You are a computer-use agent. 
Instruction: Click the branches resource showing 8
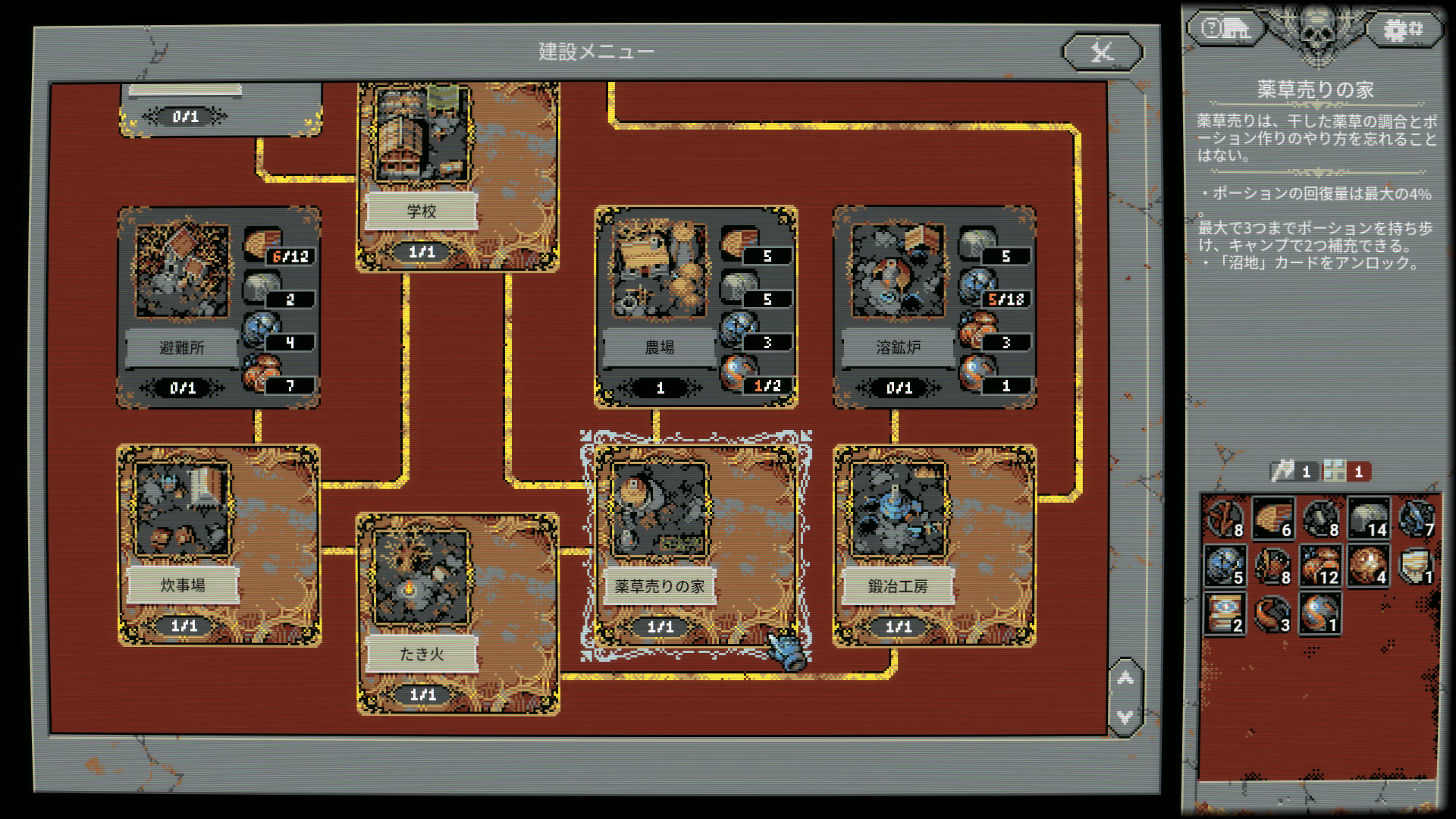click(1225, 518)
